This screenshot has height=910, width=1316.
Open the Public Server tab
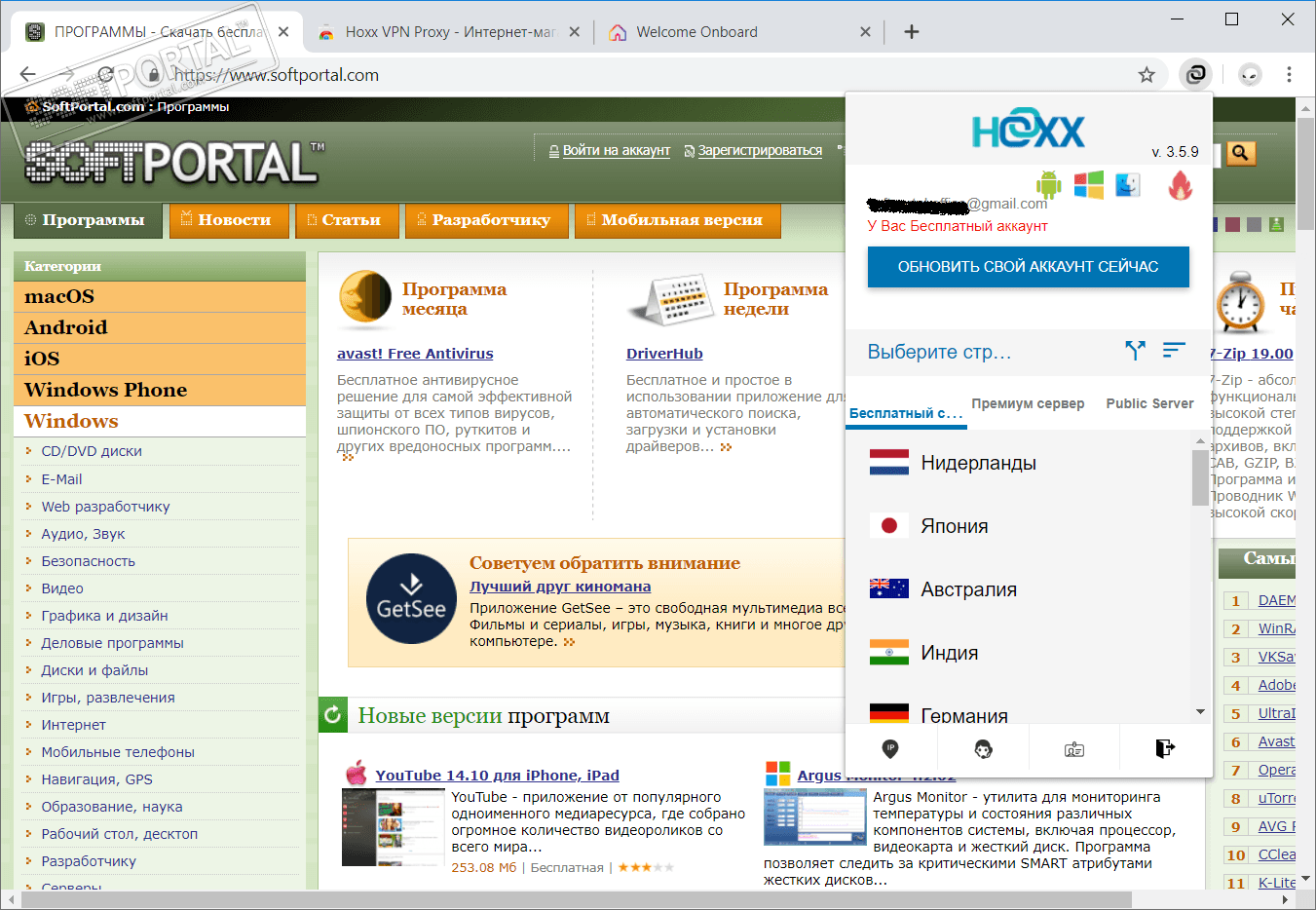1149,403
